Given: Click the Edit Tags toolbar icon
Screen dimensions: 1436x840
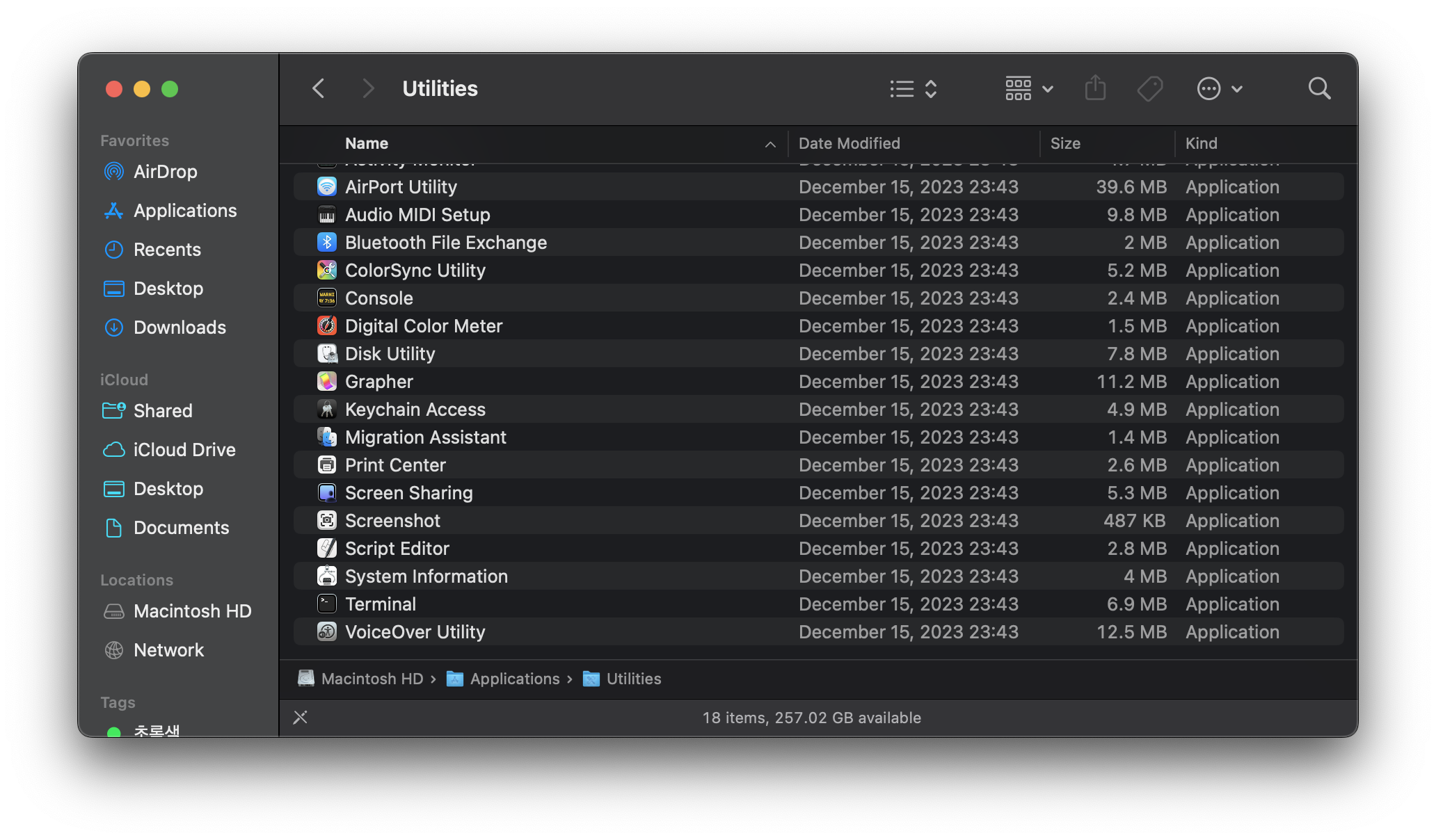Looking at the screenshot, I should 1150,89.
